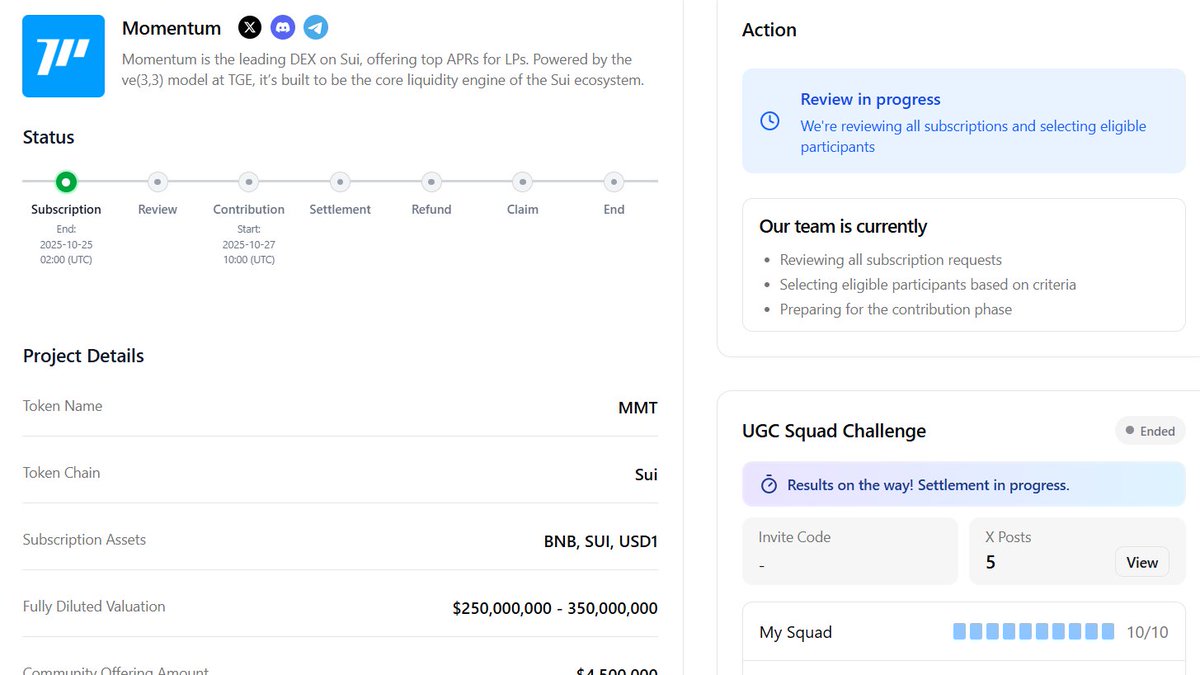Click the Contribution start date 2025-10-27 text
Image resolution: width=1200 pixels, height=675 pixels.
click(x=249, y=244)
